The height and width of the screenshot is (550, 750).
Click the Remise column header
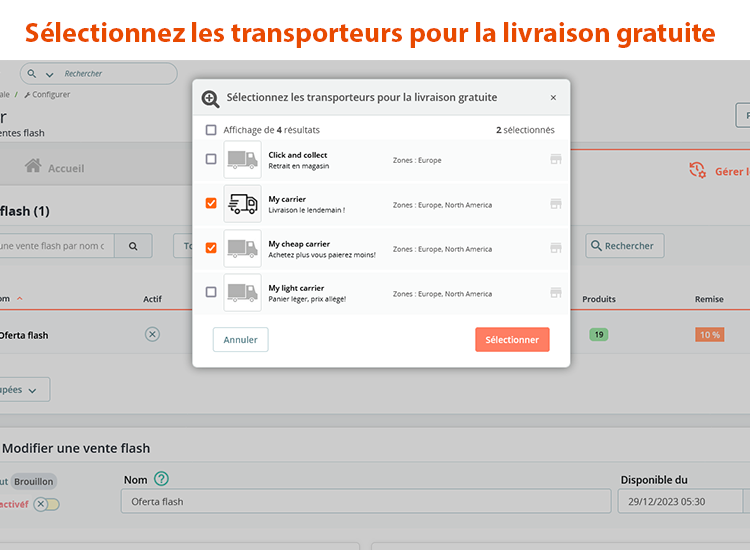pyautogui.click(x=709, y=299)
